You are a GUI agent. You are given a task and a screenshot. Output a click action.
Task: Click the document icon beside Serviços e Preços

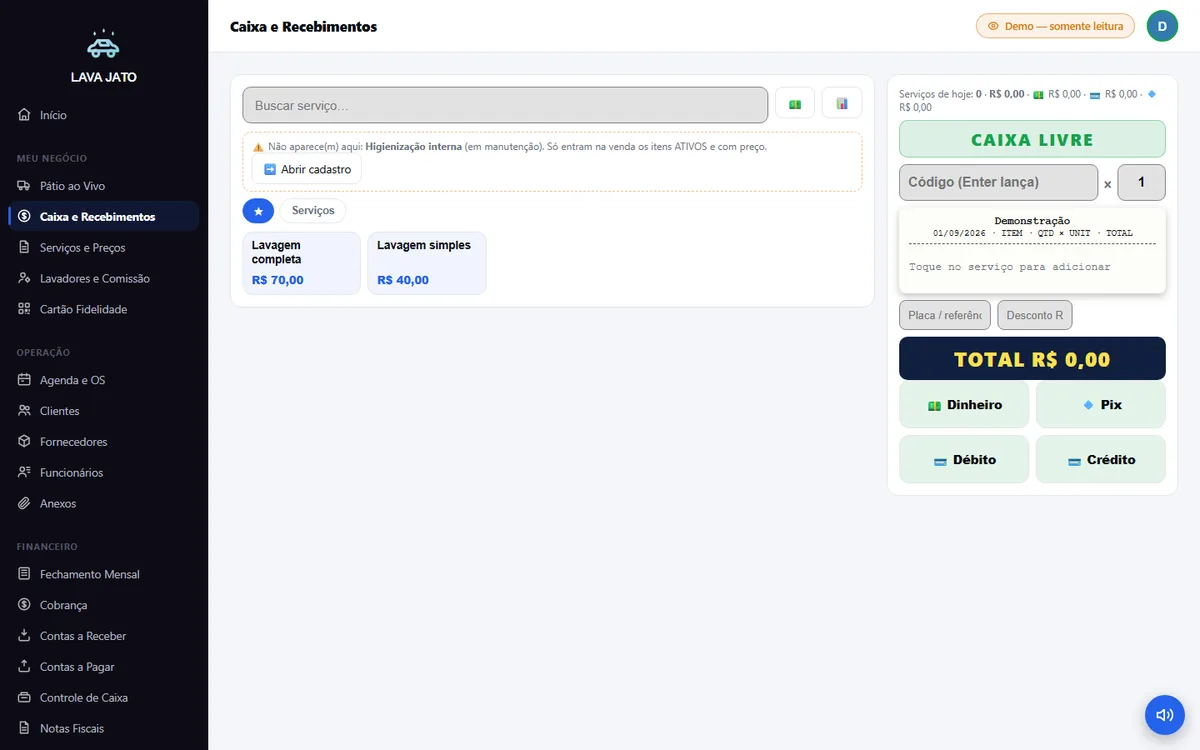click(24, 247)
